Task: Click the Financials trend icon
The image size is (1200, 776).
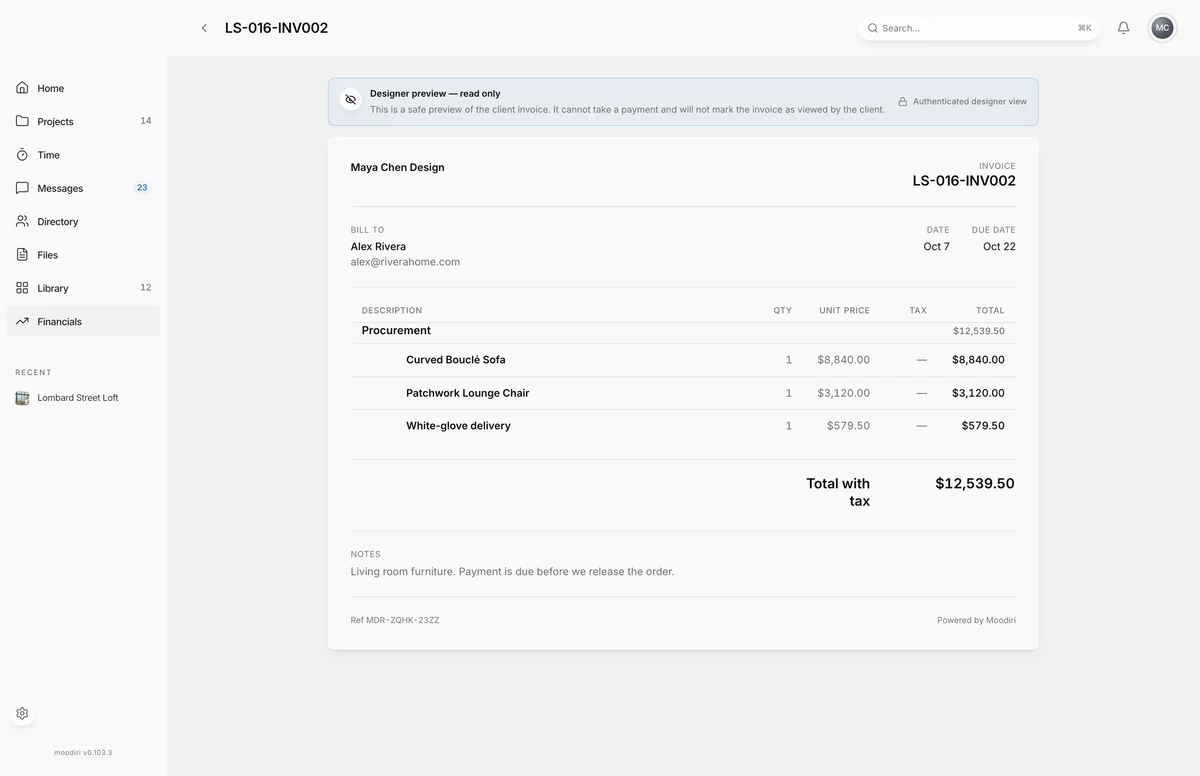Action: click(x=22, y=321)
